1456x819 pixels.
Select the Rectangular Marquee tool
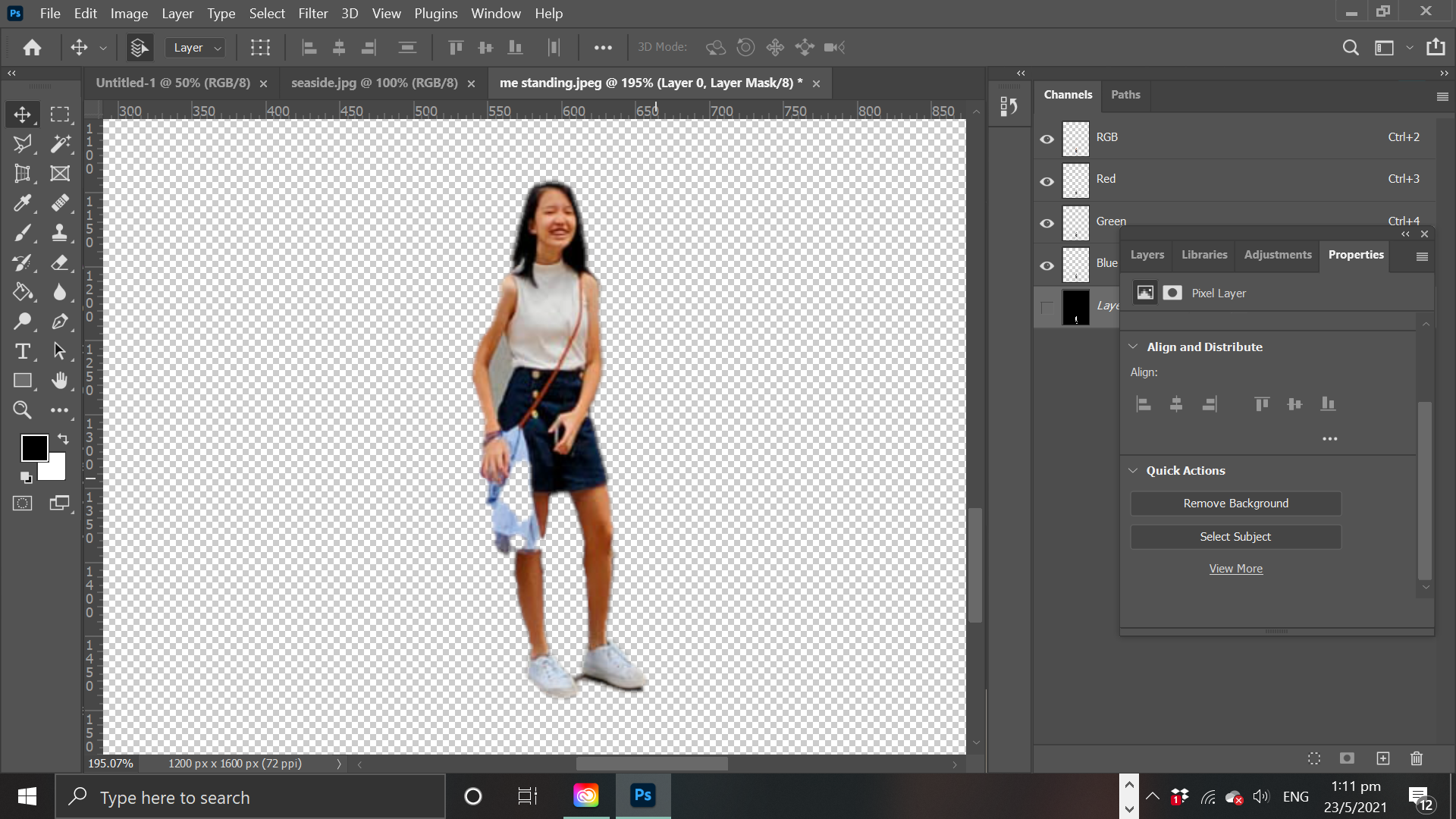[x=60, y=115]
